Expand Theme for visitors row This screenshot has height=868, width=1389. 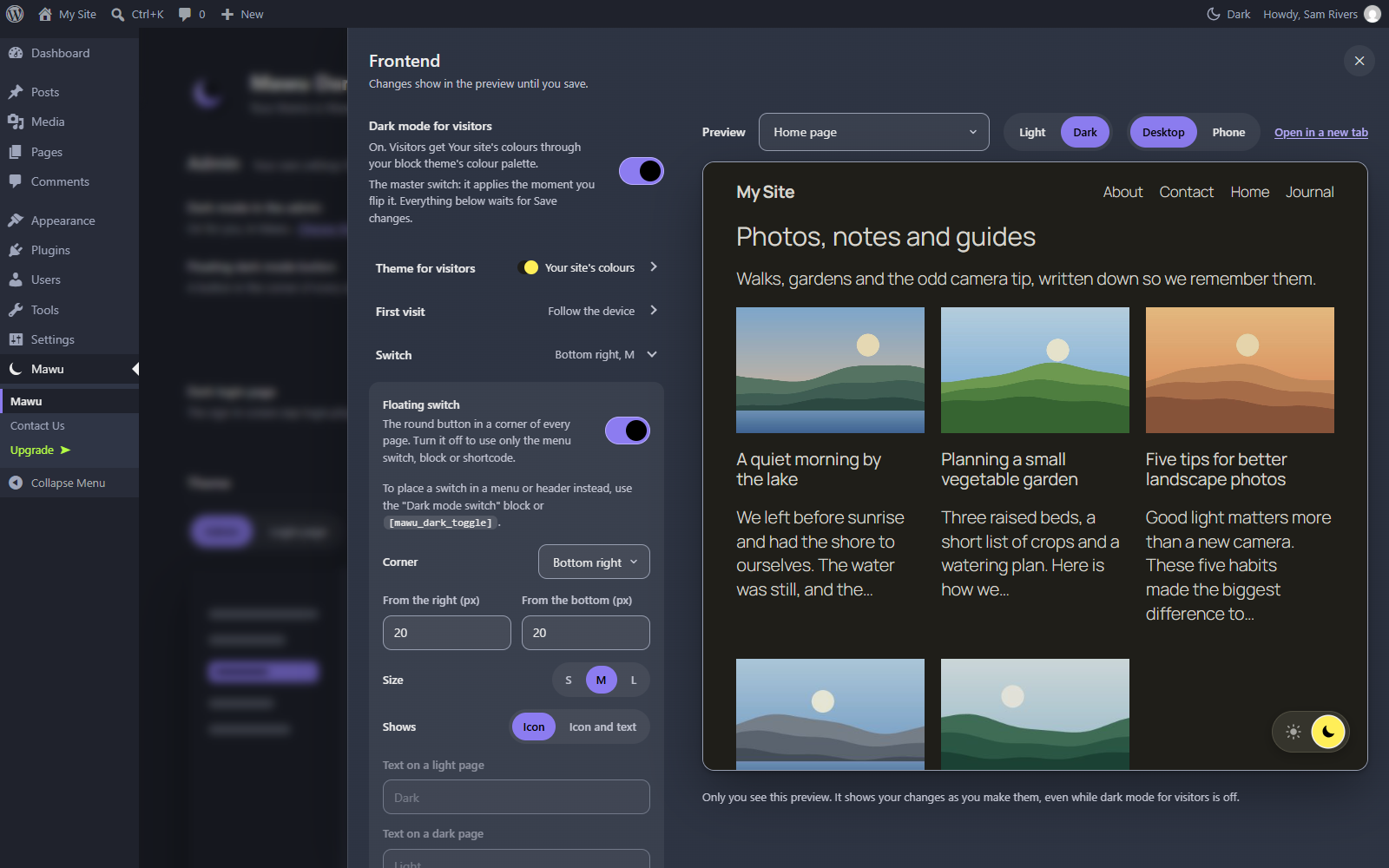[517, 267]
